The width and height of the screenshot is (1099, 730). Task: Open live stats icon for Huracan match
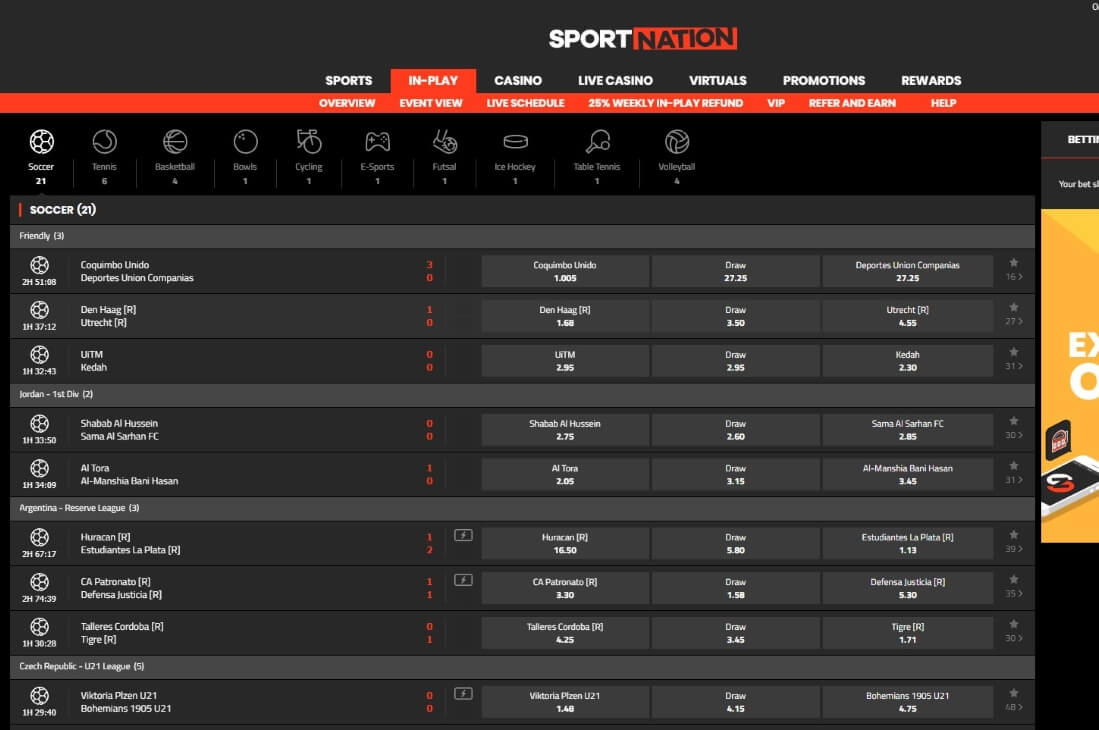463,535
